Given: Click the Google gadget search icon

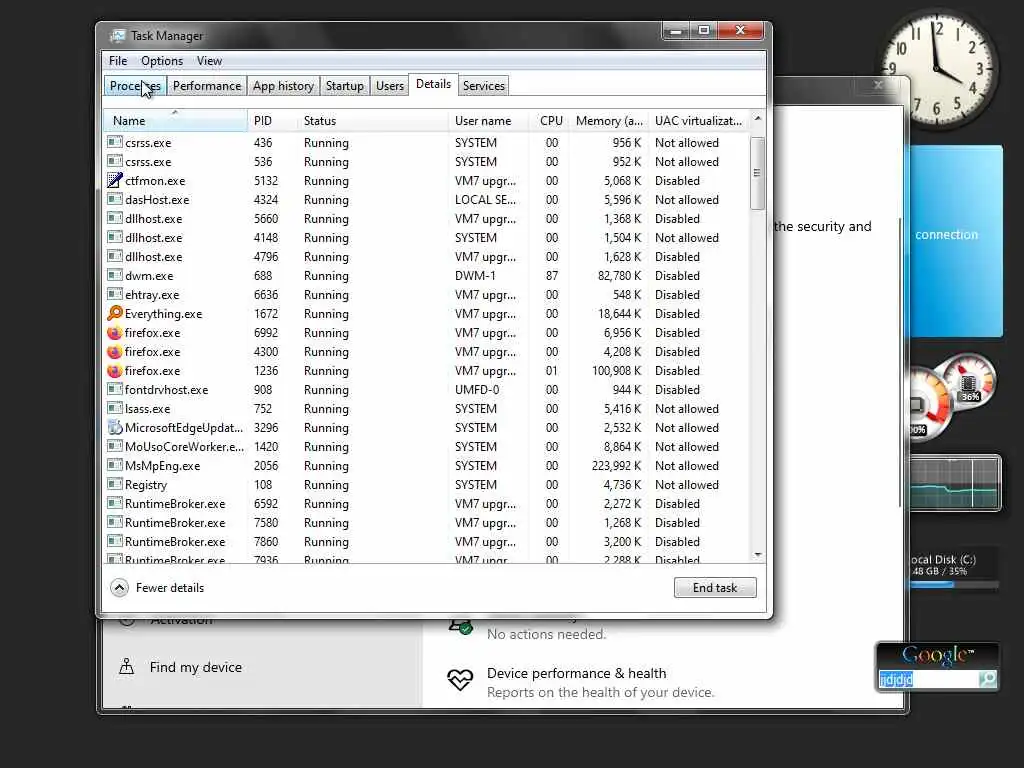Looking at the screenshot, I should 987,679.
